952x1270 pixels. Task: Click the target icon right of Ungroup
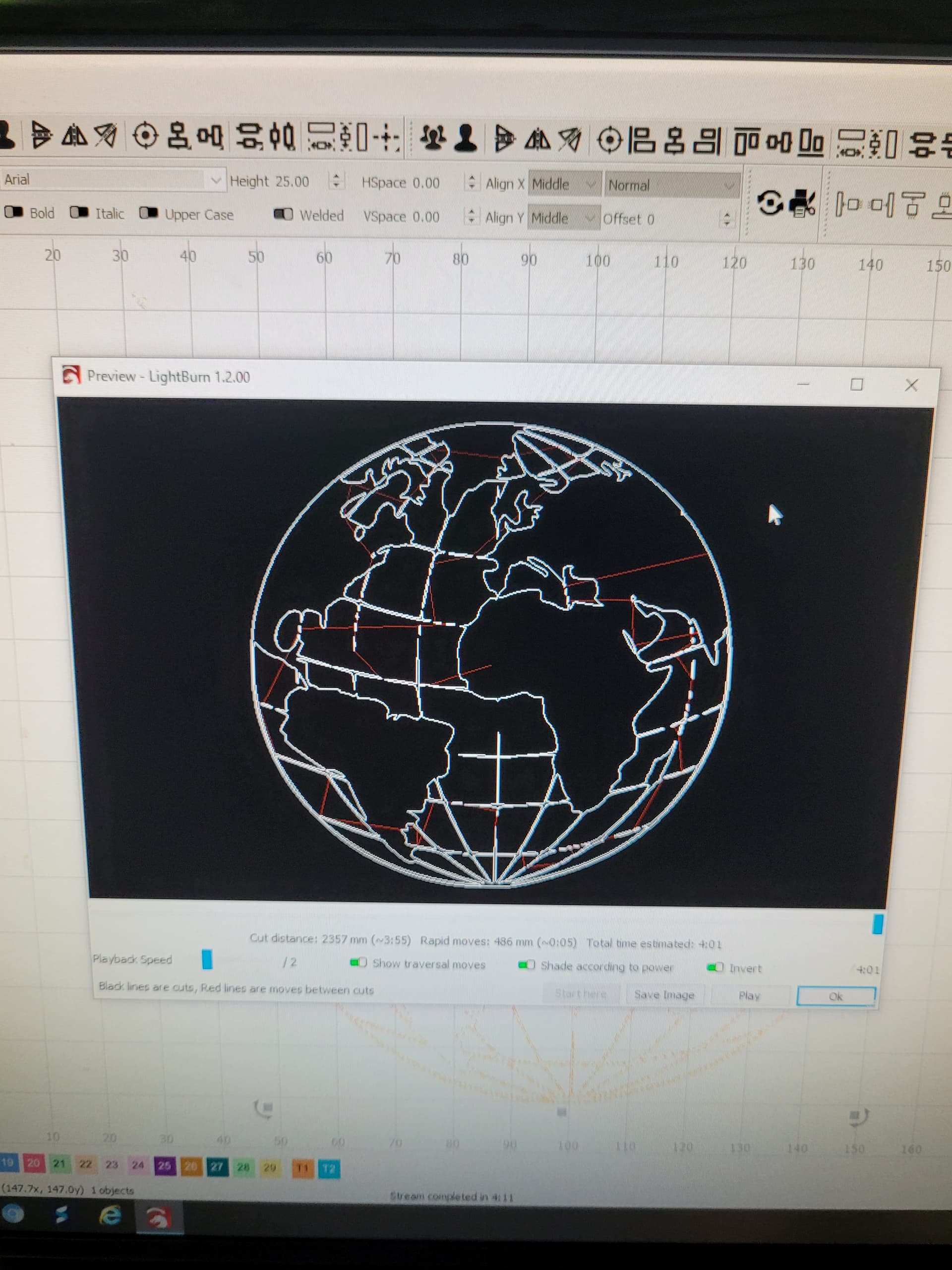pyautogui.click(x=609, y=141)
